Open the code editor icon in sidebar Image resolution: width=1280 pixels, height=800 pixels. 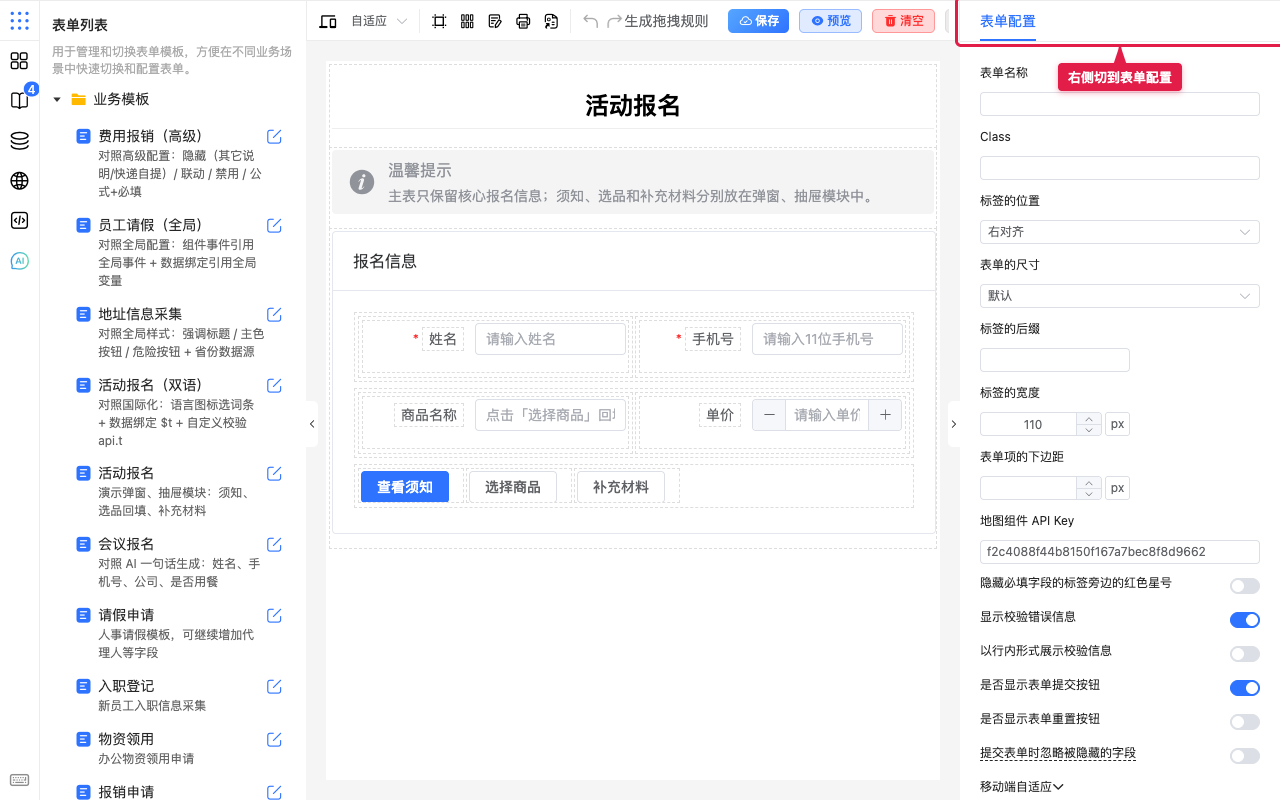pyautogui.click(x=19, y=221)
